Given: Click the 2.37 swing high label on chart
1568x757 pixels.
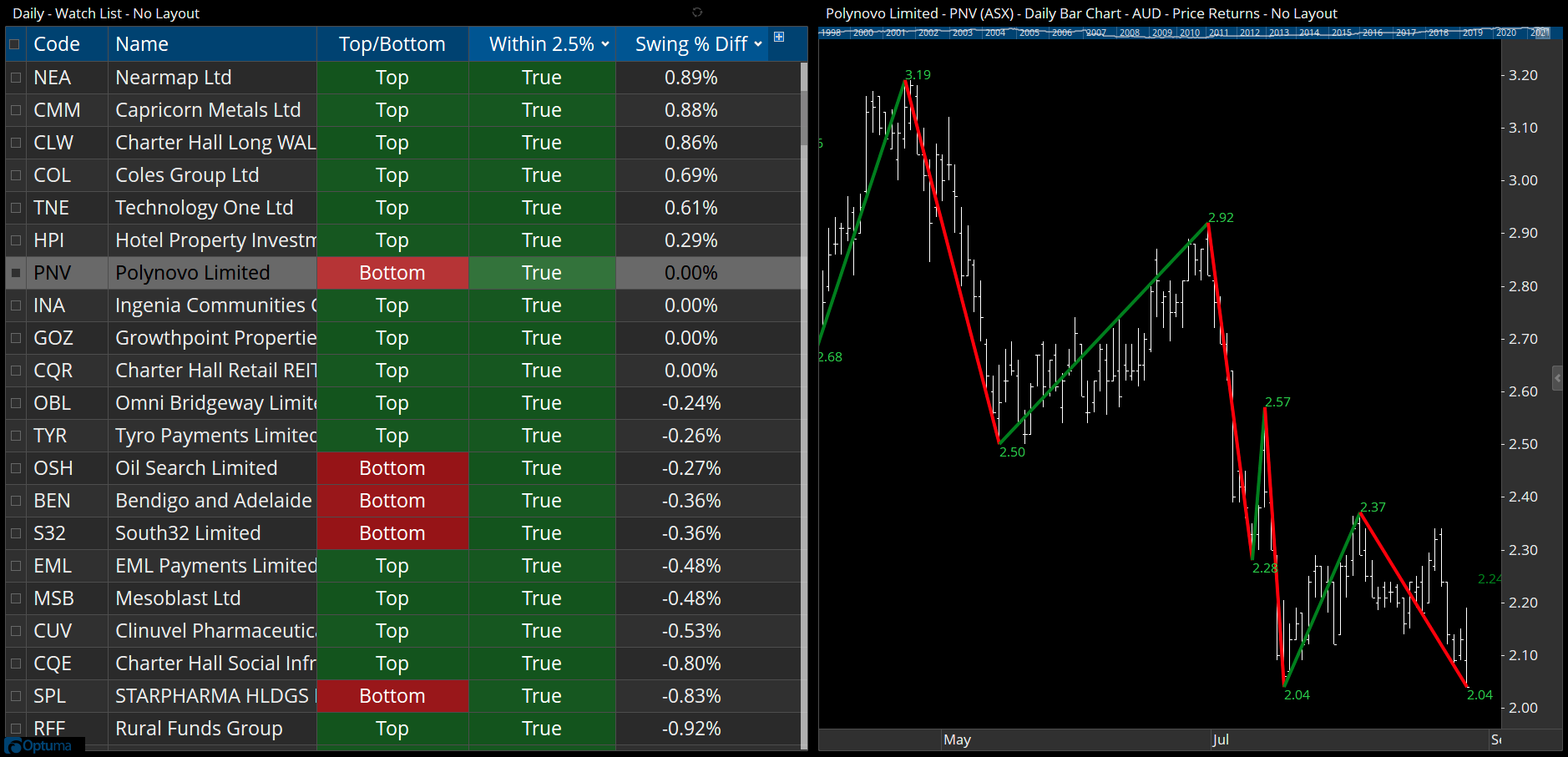Looking at the screenshot, I should click(1373, 507).
